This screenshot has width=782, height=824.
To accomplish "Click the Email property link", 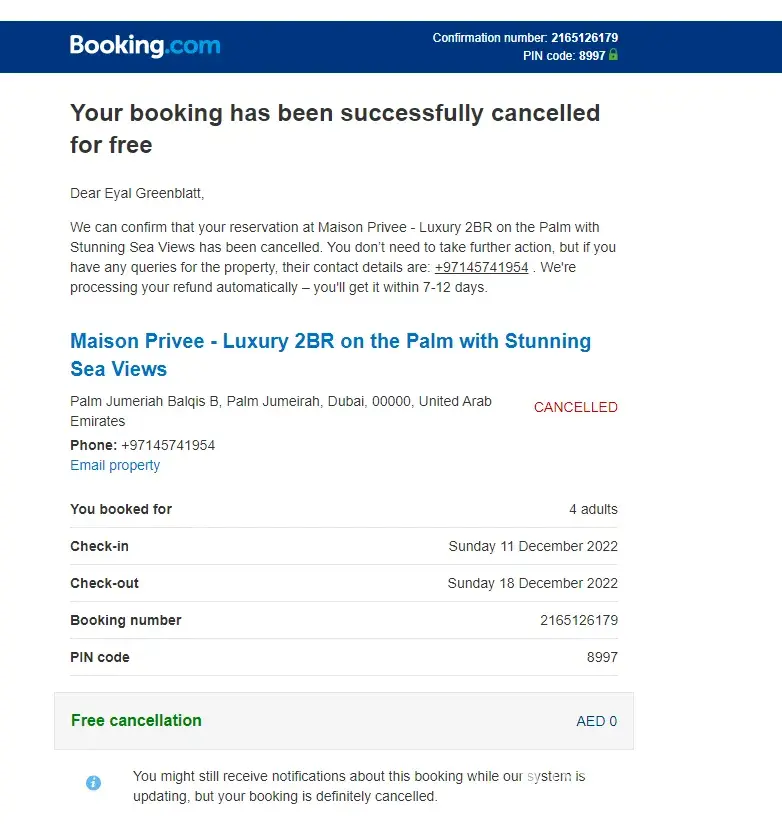I will (115, 465).
